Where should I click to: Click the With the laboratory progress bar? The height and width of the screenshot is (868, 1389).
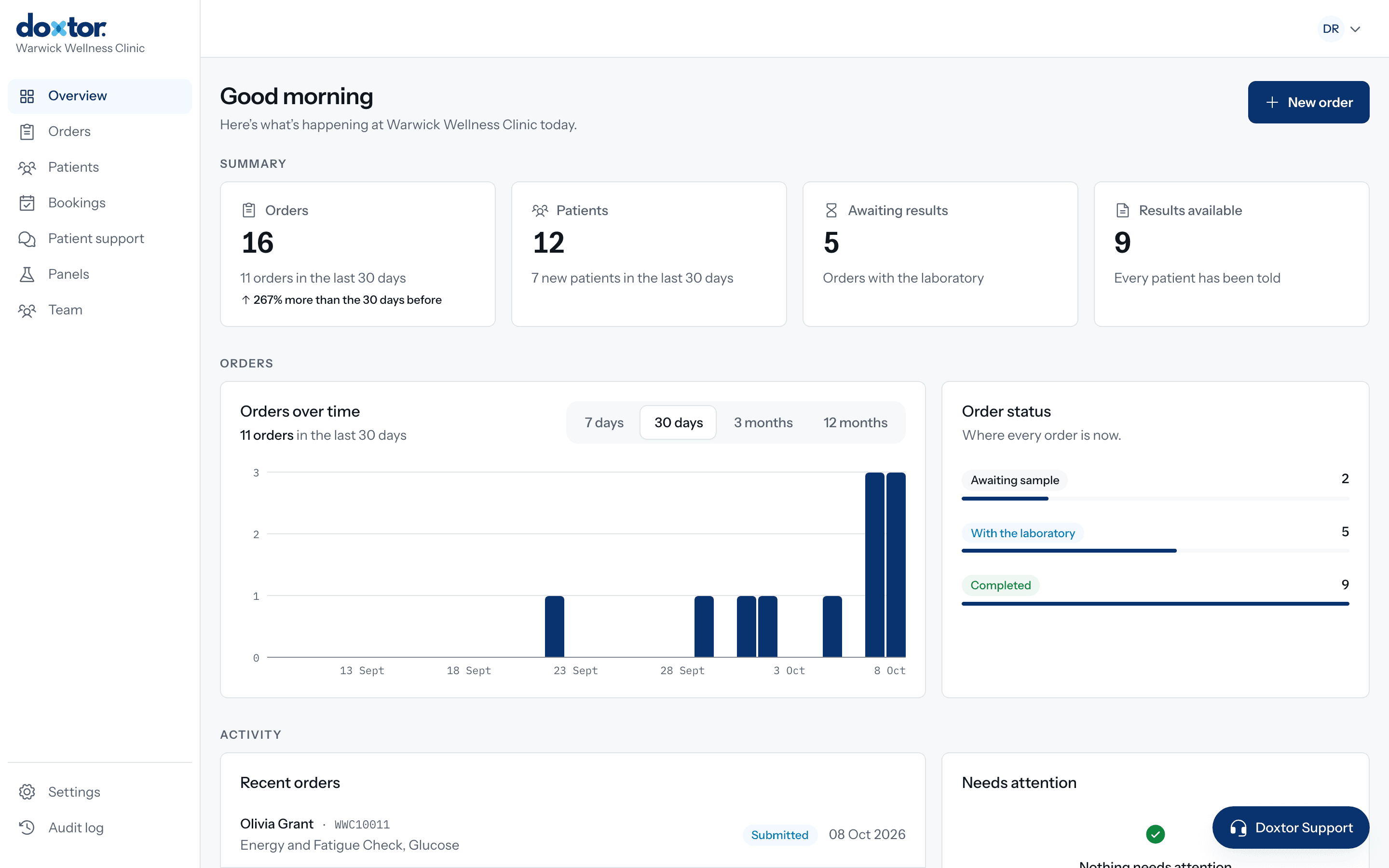[1155, 551]
